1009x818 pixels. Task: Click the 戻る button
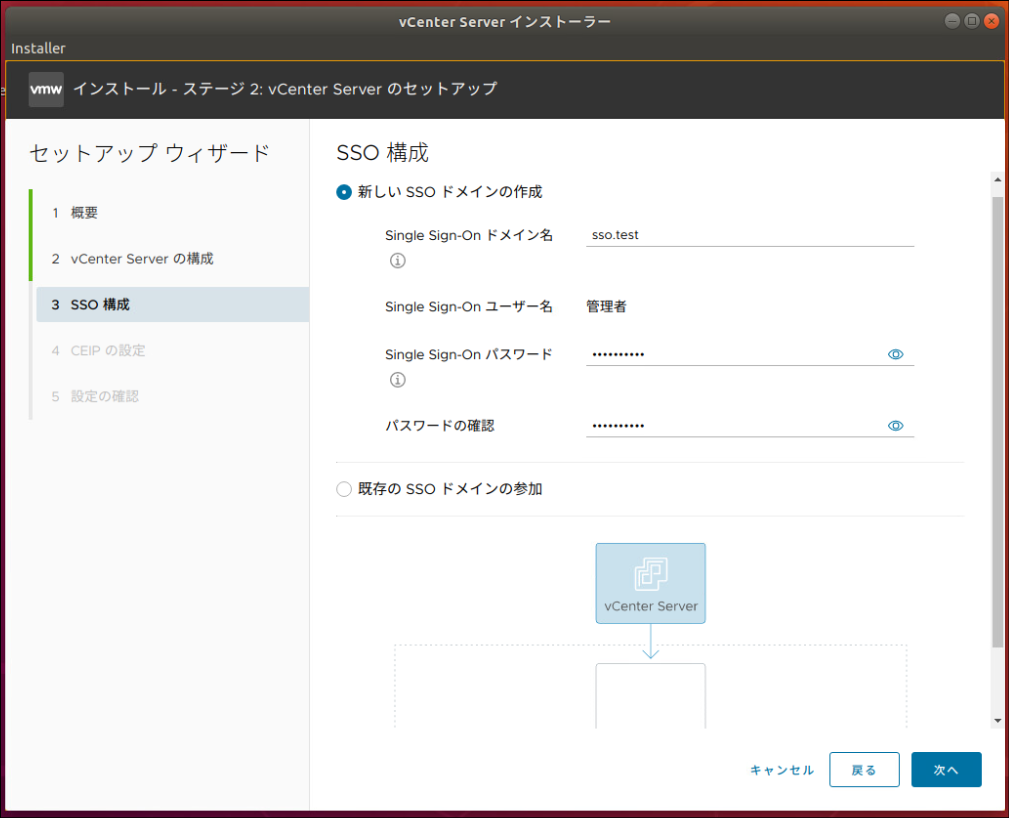864,770
